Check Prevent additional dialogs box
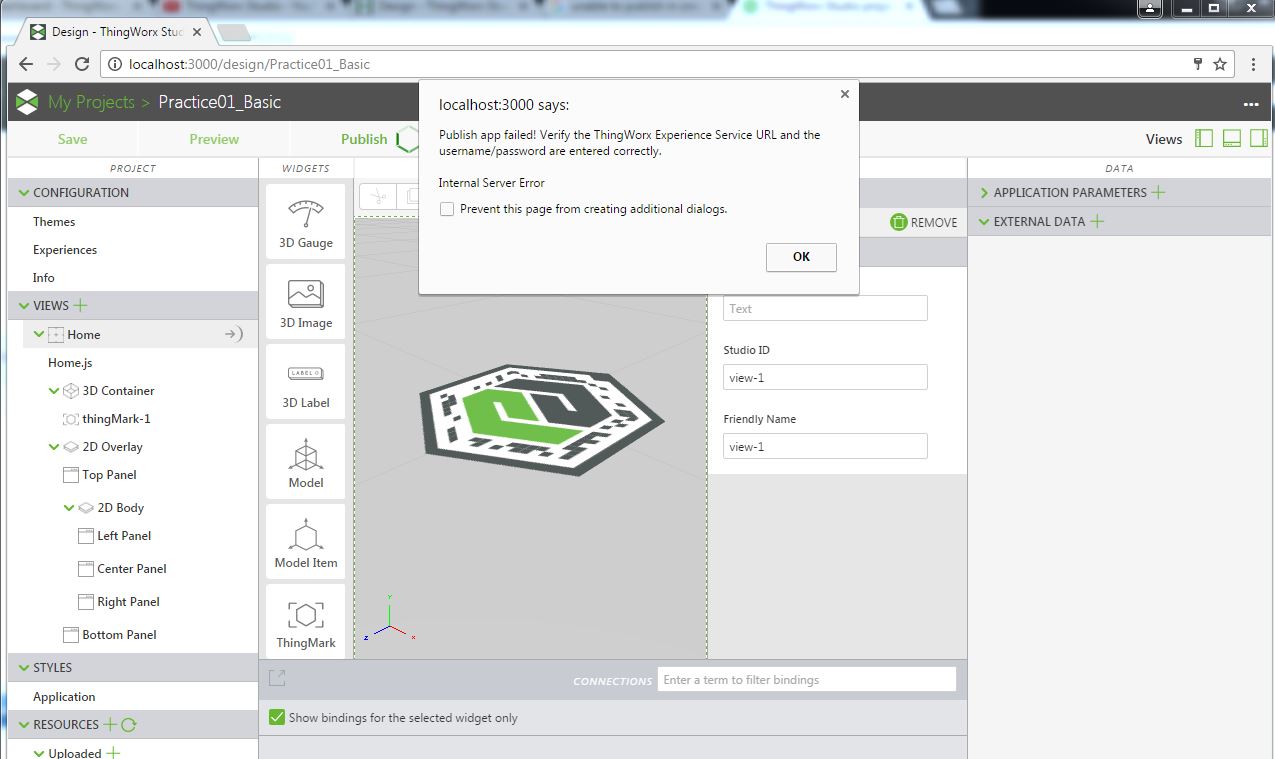The width and height of the screenshot is (1275, 759). [x=447, y=209]
